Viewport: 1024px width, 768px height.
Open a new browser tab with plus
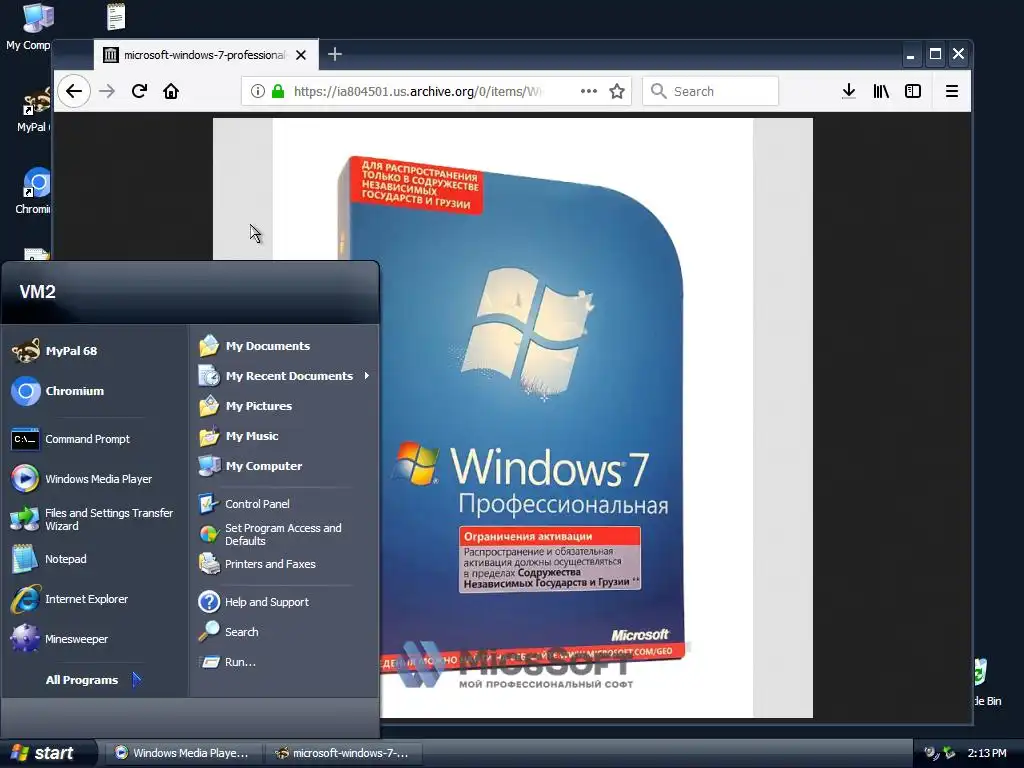click(x=334, y=54)
